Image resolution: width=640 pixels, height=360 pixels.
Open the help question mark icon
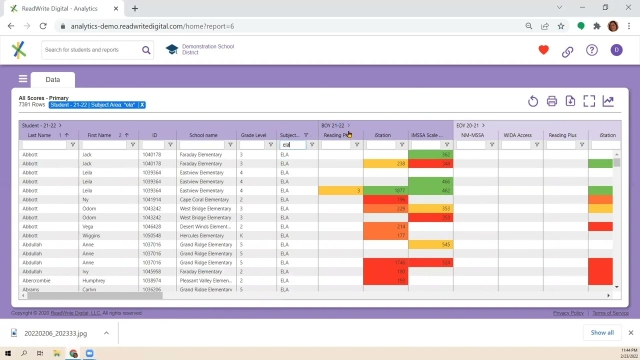592,50
